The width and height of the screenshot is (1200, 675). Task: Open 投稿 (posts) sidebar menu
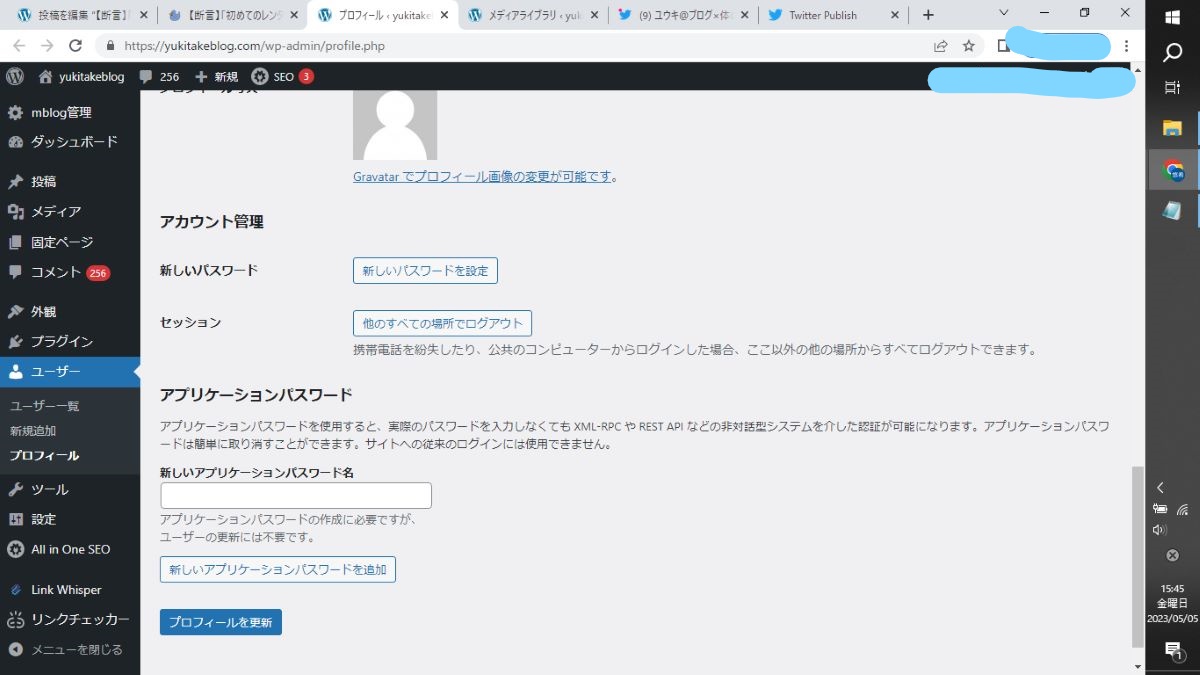(x=70, y=182)
